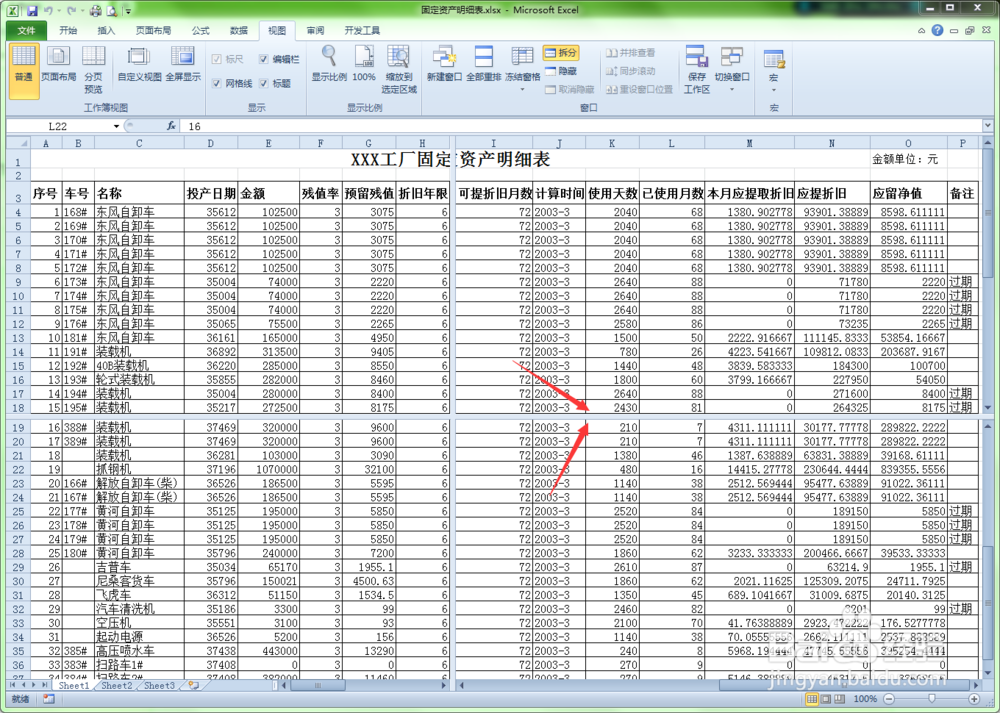Click Hide (隐藏) window button
This screenshot has height=713, width=1000.
click(x=561, y=71)
